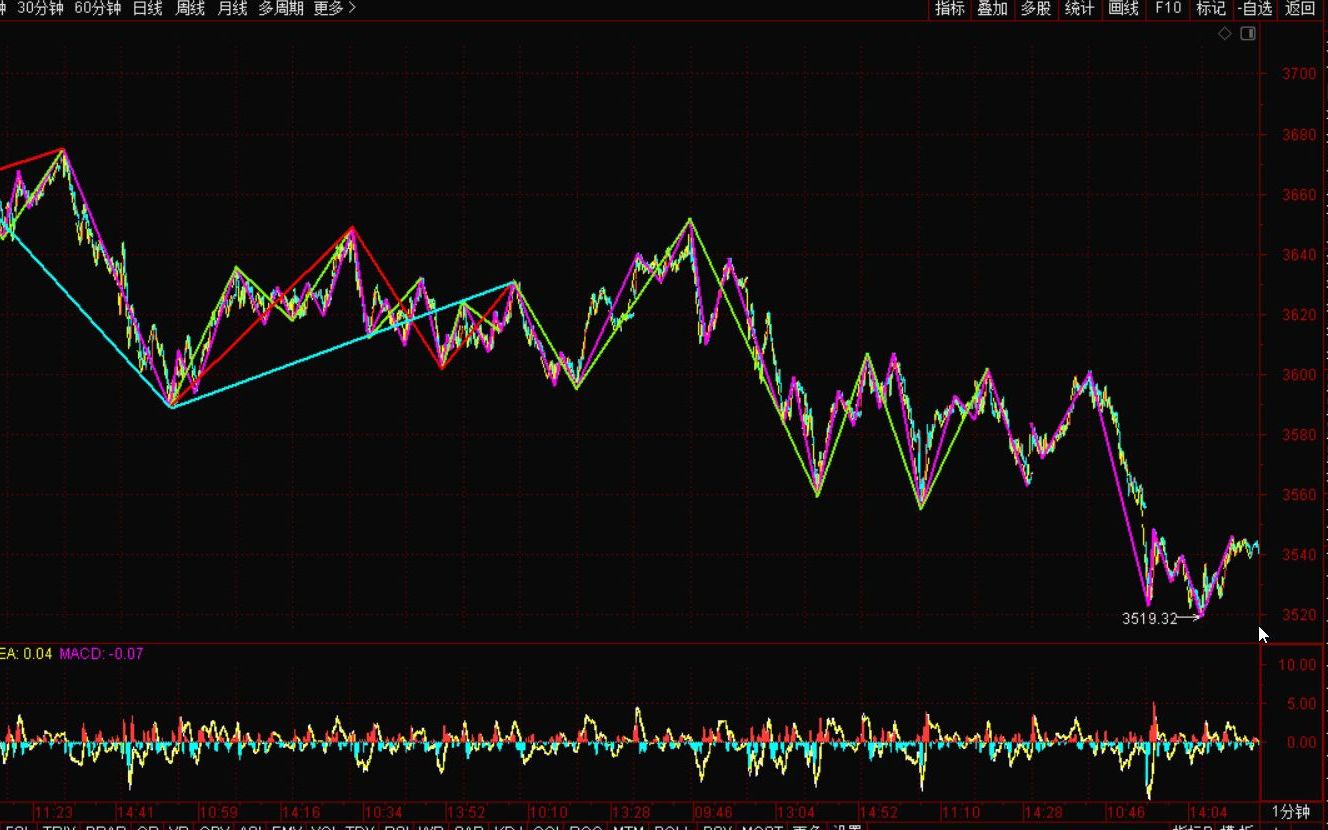The image size is (1328, 830).
Task: Switch to the 30分钟 period tab
Action: (40, 8)
